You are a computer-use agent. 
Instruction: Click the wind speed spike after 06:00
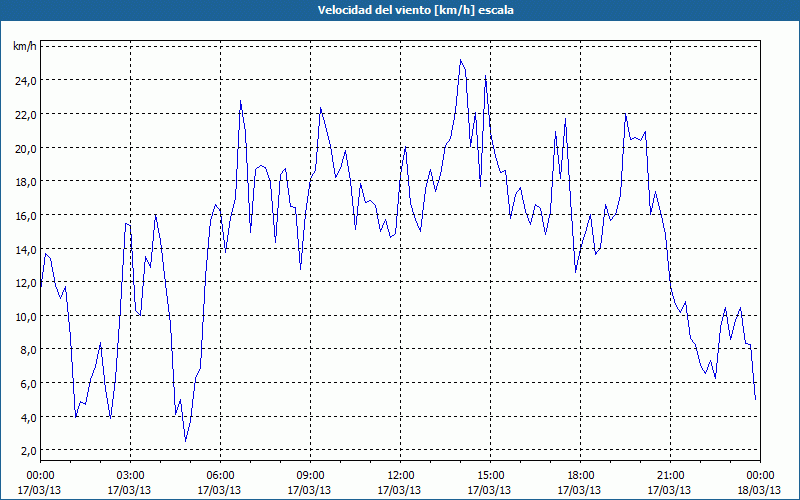point(240,101)
